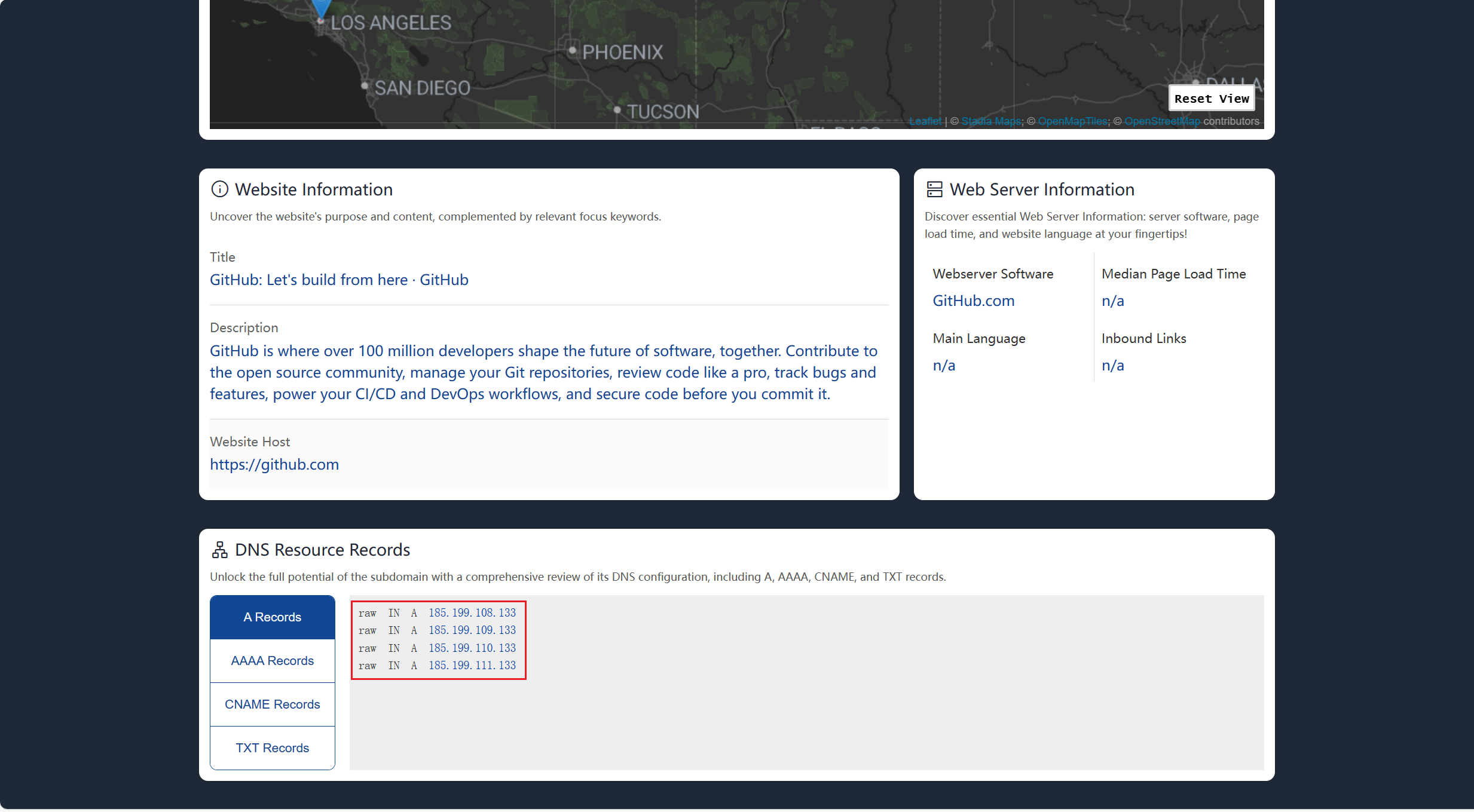Click the SAN DIEGO label on the map

[x=423, y=88]
